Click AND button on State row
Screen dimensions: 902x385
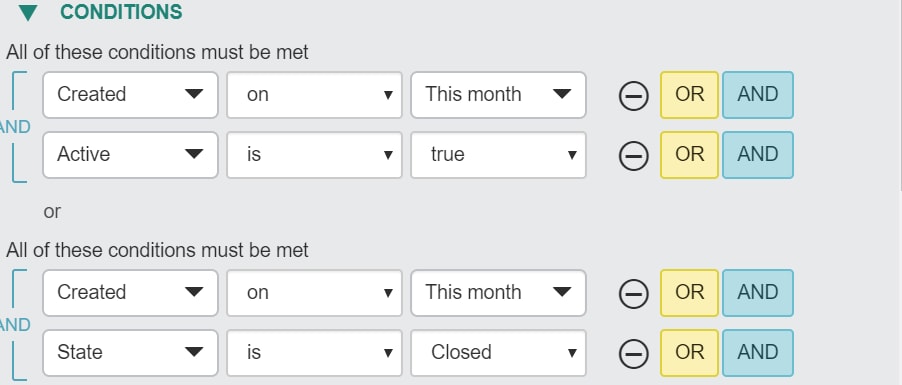758,353
